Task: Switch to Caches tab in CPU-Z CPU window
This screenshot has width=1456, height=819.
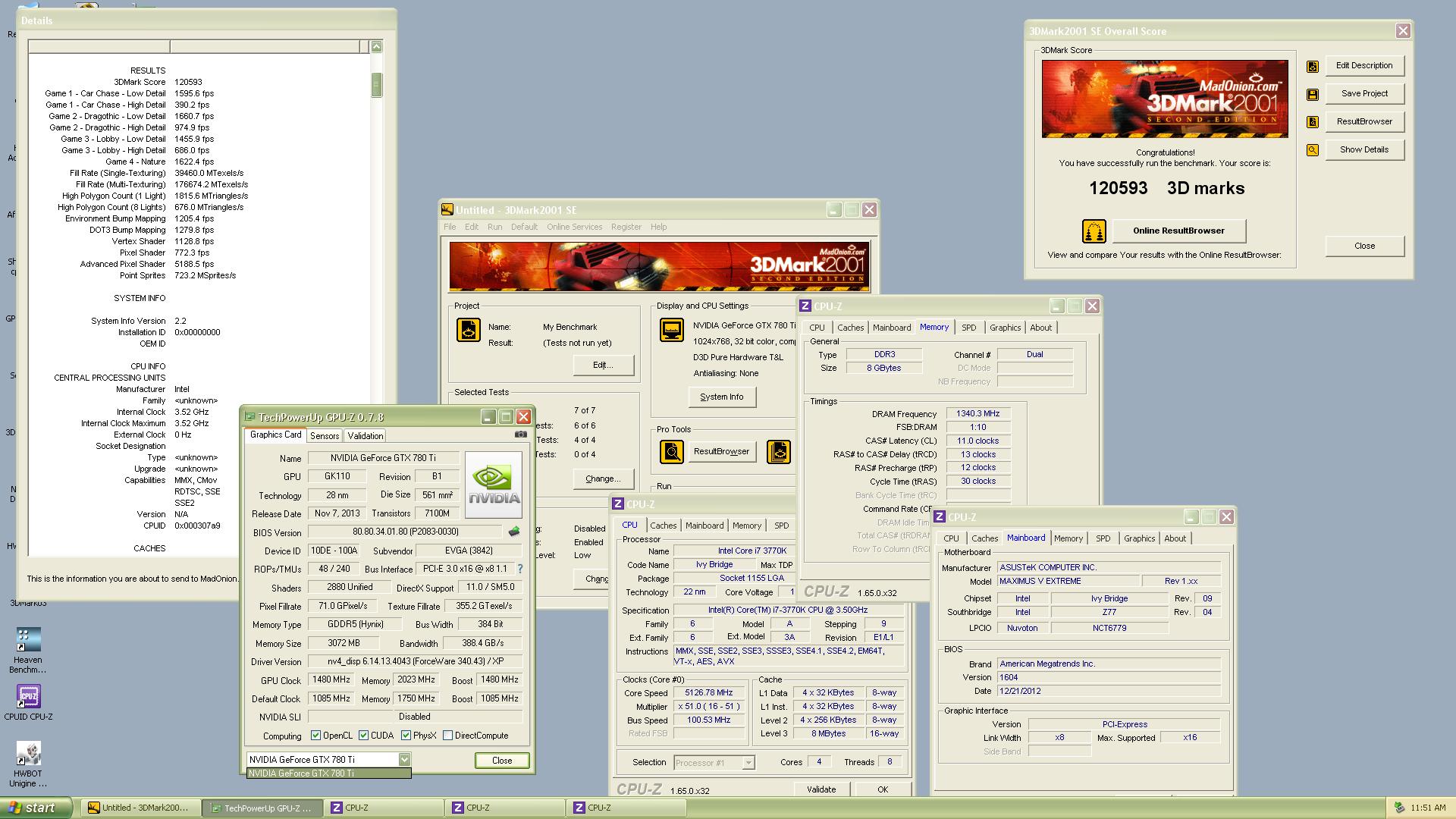Action: 663,526
